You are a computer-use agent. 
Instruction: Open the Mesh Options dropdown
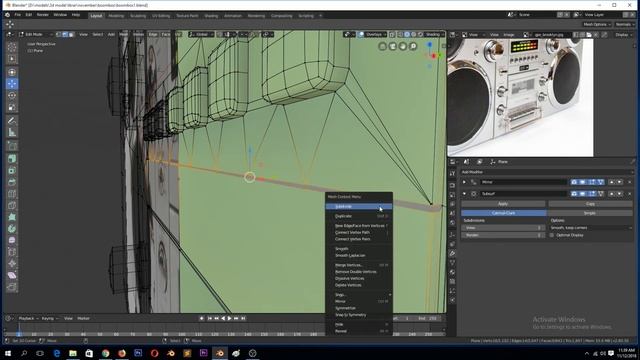coord(597,24)
